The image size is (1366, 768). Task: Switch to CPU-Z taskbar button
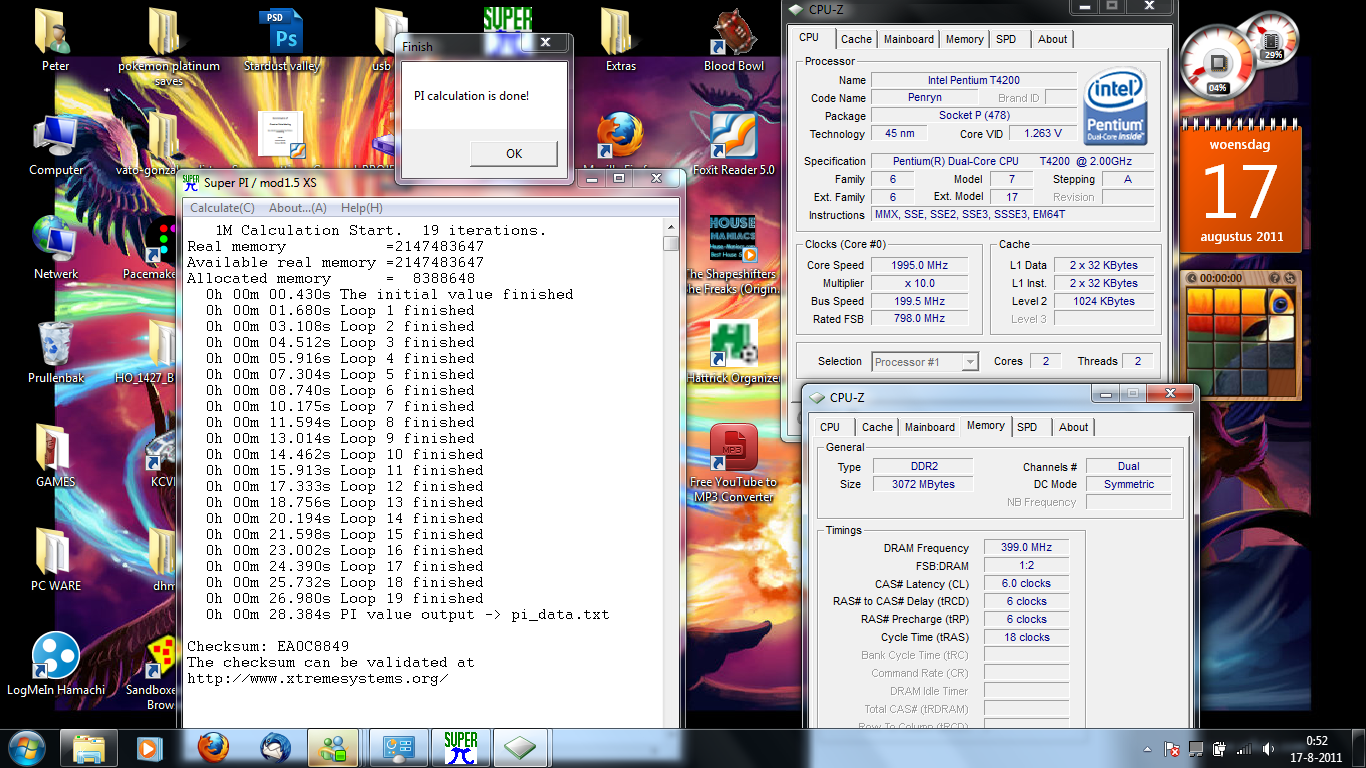click(x=520, y=748)
